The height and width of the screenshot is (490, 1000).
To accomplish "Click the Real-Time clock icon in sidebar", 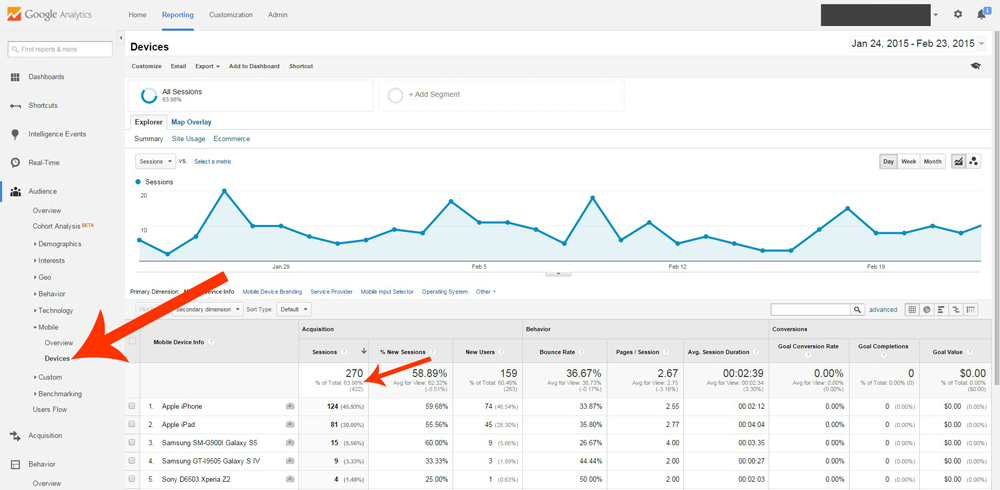I will point(15,162).
